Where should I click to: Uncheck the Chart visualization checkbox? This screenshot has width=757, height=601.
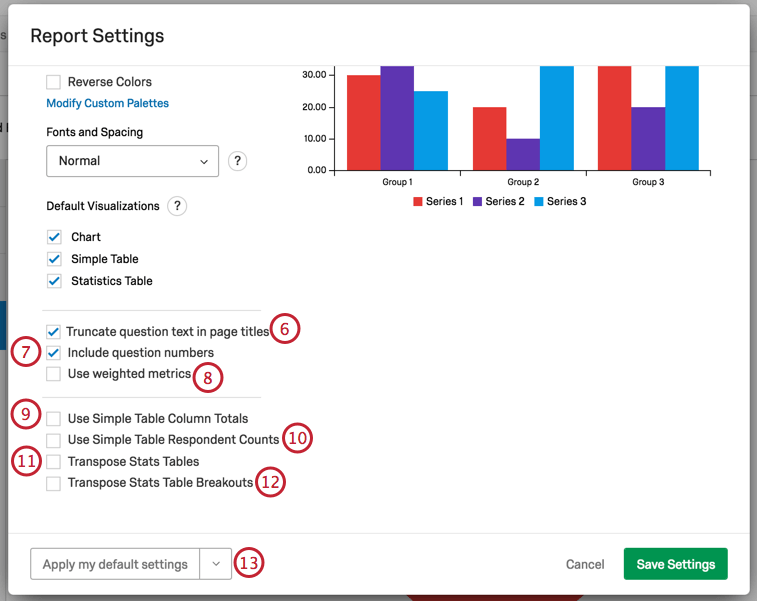[x=54, y=238]
